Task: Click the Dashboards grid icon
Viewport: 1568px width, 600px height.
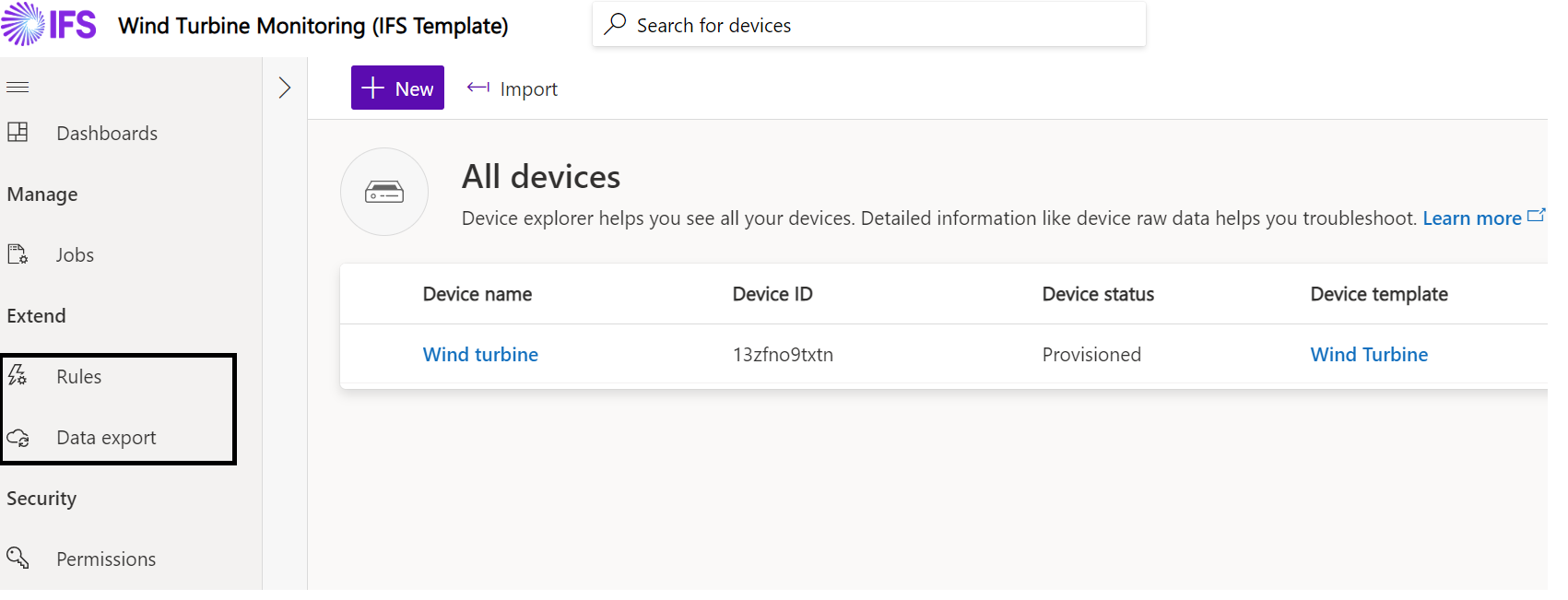Action: tap(18, 133)
